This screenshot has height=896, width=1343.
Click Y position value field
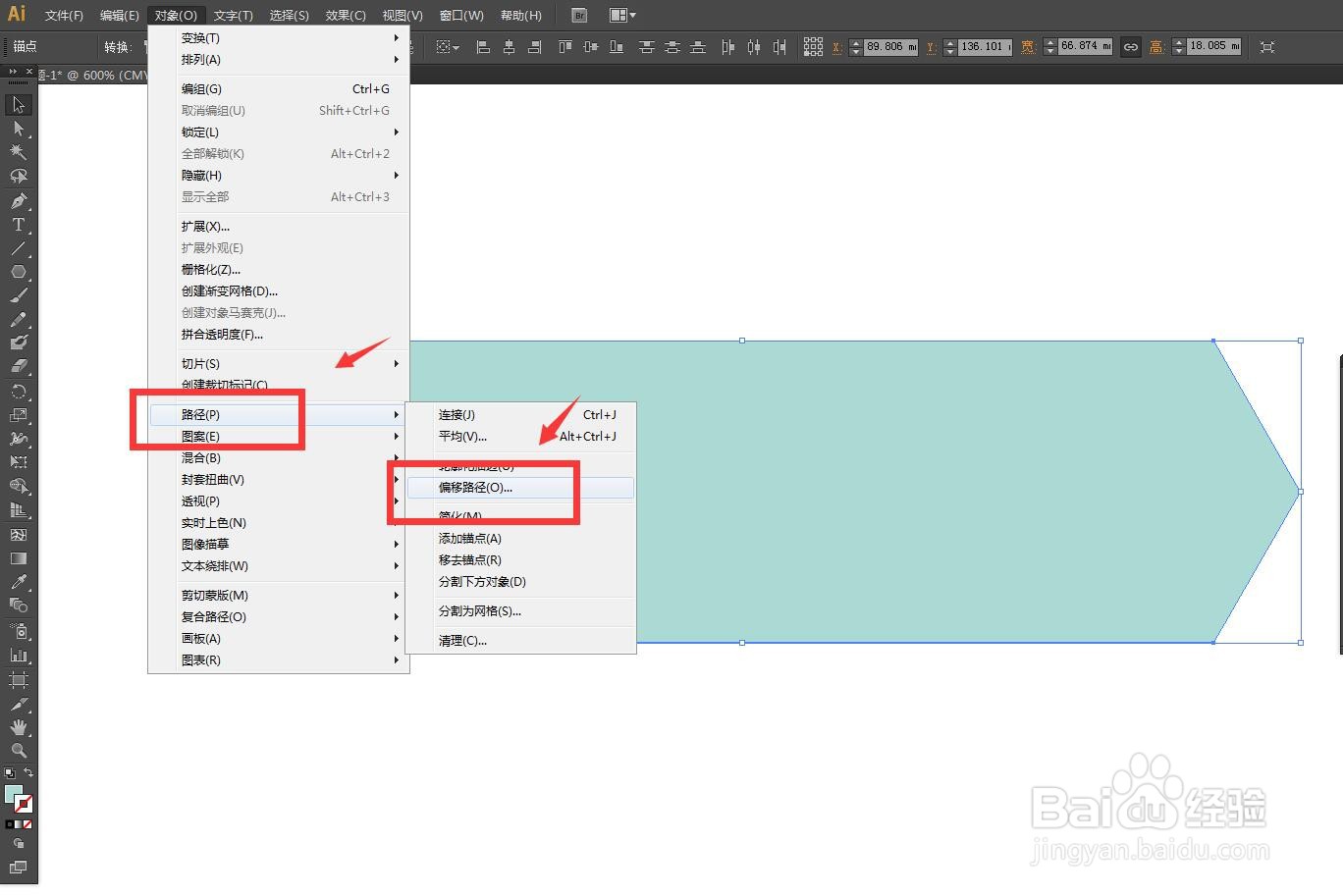tap(985, 46)
